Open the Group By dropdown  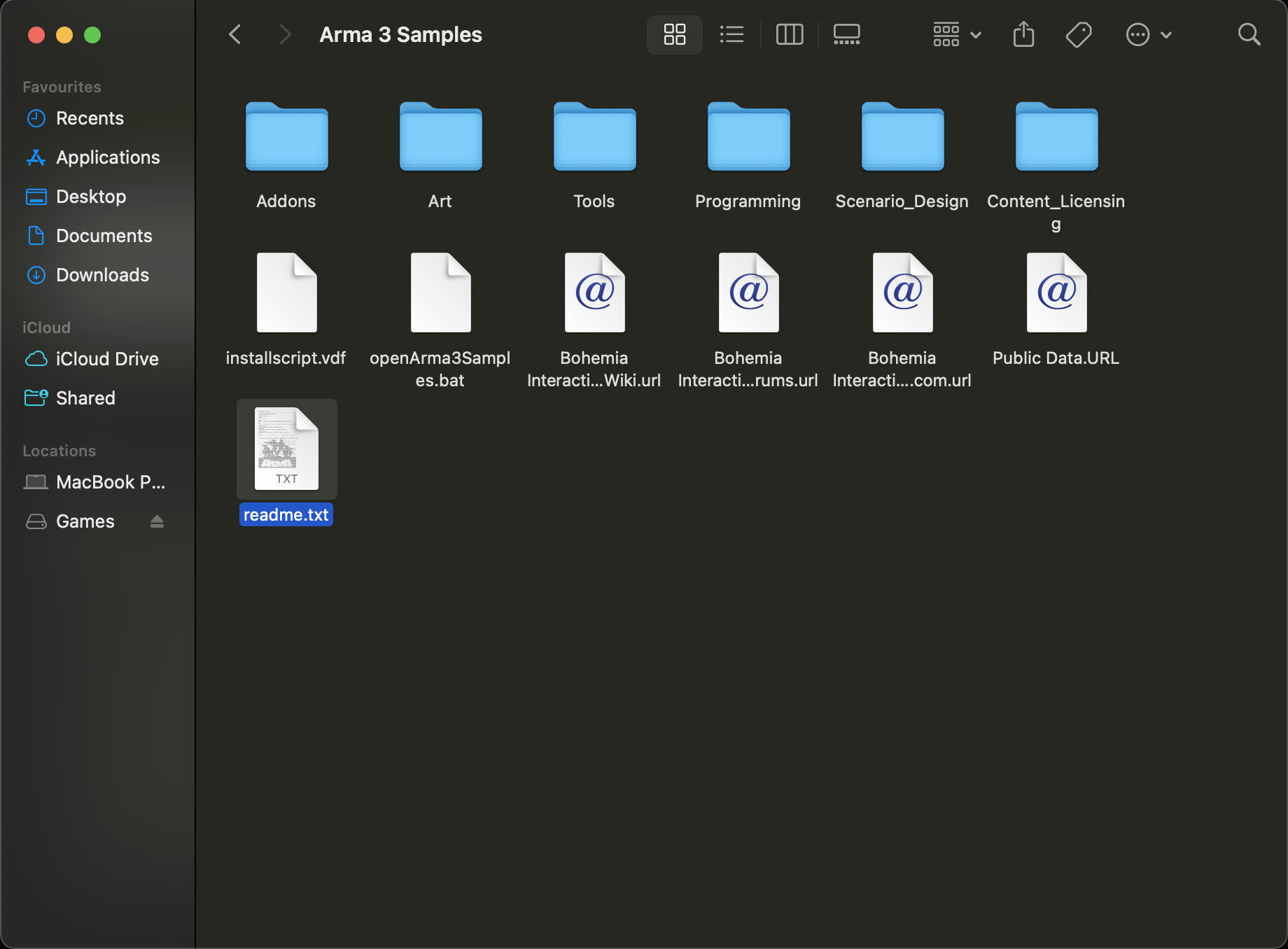[x=957, y=34]
